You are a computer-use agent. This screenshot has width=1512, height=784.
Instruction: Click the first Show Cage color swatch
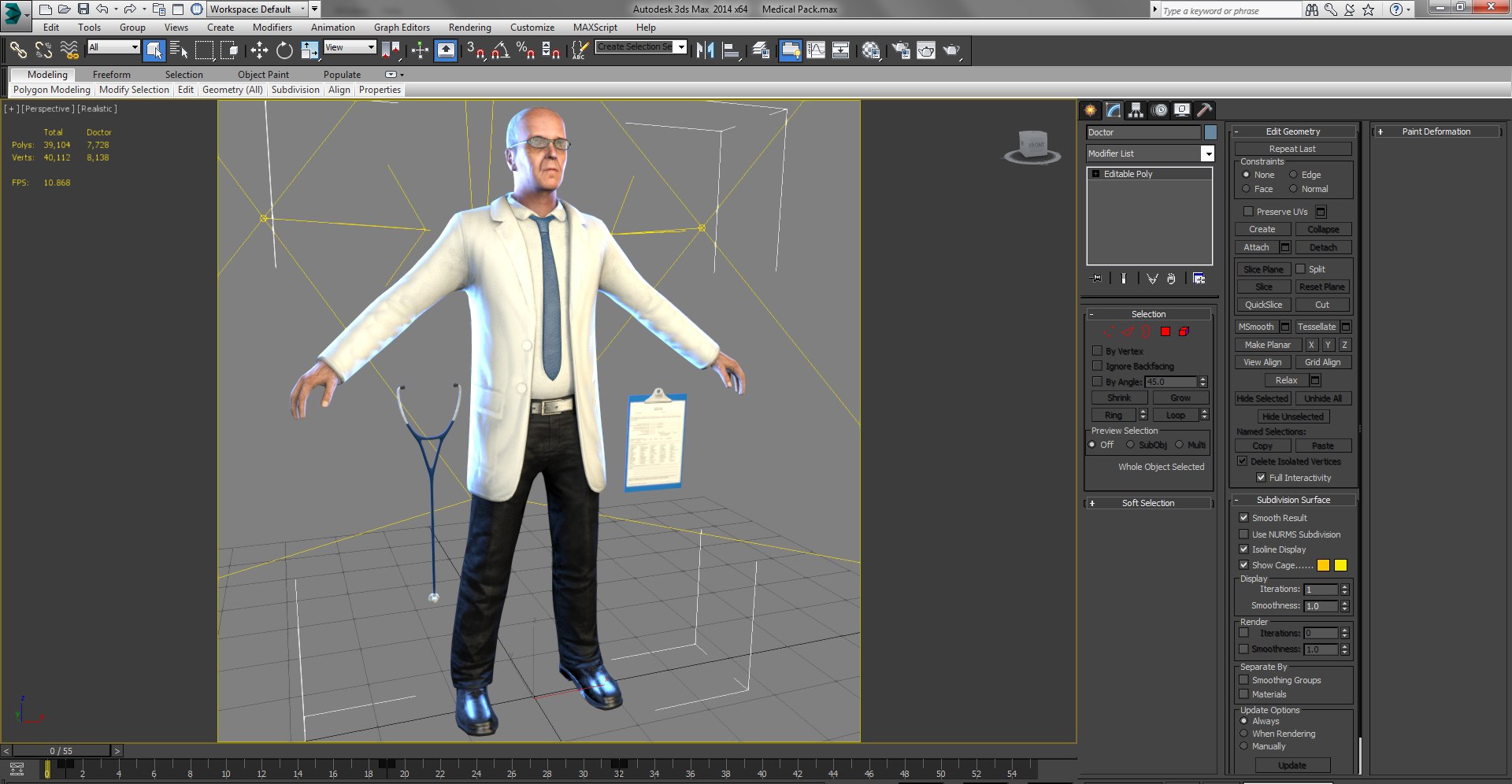click(x=1324, y=565)
